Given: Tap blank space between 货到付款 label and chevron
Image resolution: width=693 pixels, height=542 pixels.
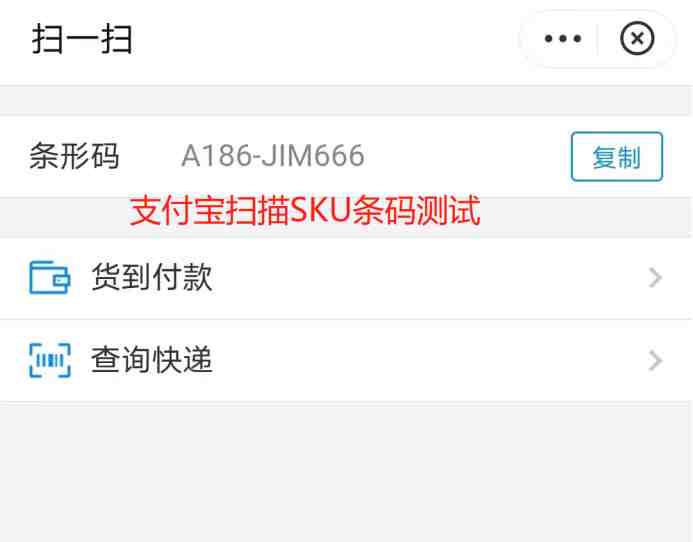Looking at the screenshot, I should (429, 278).
